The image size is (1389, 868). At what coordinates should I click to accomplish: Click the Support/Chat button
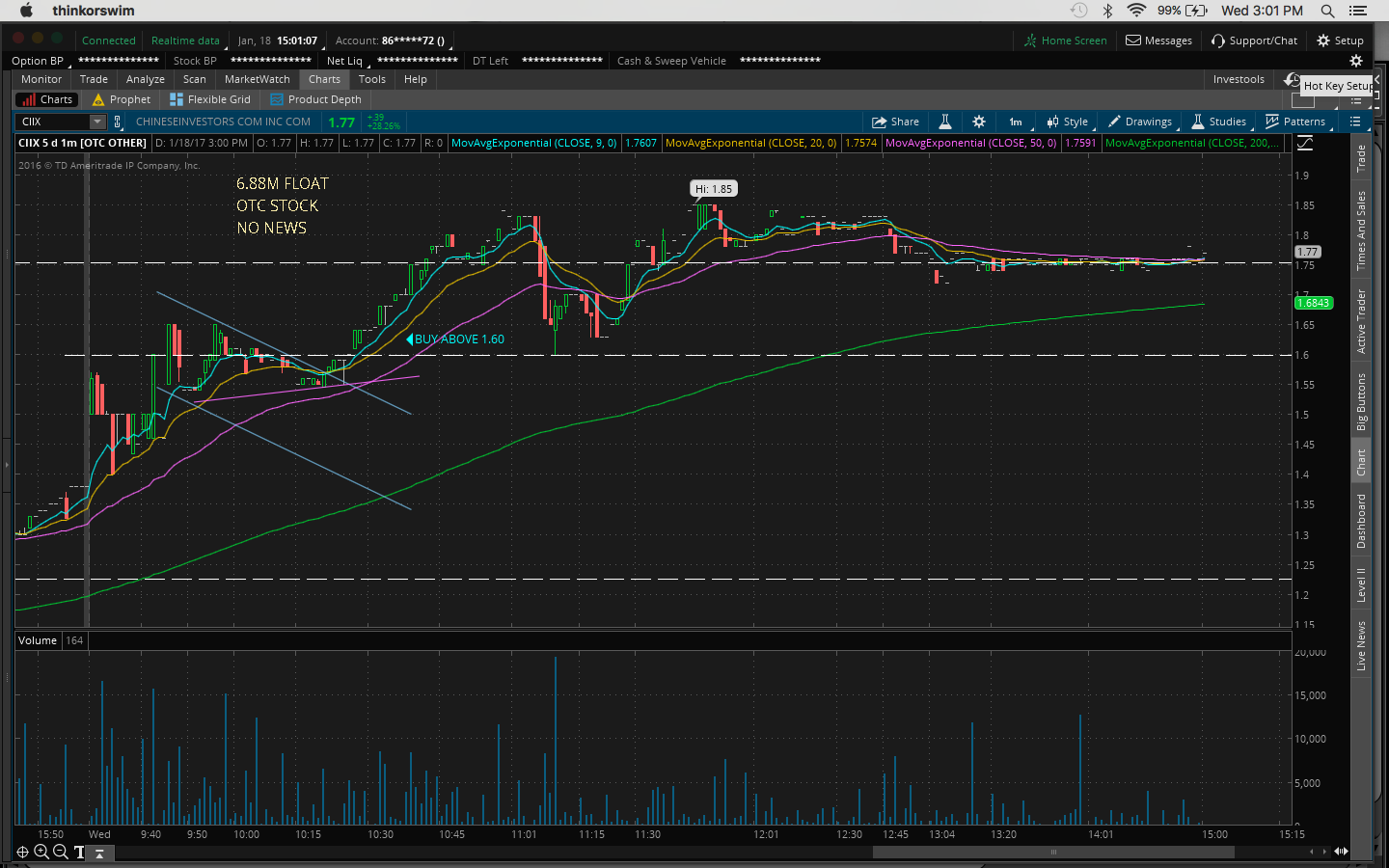pos(1254,41)
